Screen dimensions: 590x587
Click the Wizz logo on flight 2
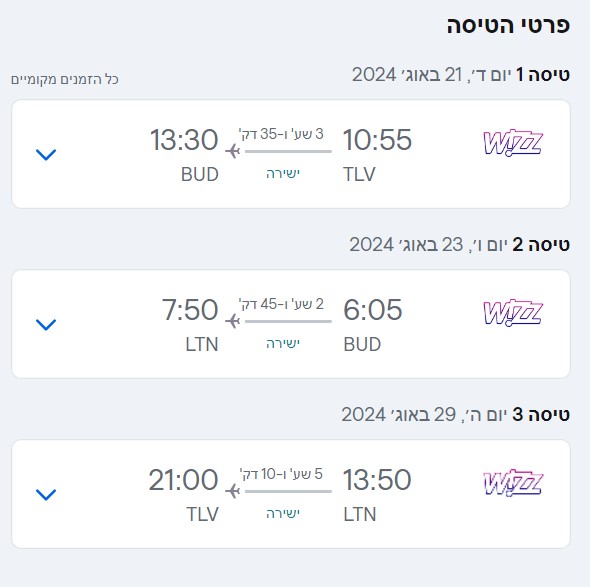pyautogui.click(x=513, y=312)
